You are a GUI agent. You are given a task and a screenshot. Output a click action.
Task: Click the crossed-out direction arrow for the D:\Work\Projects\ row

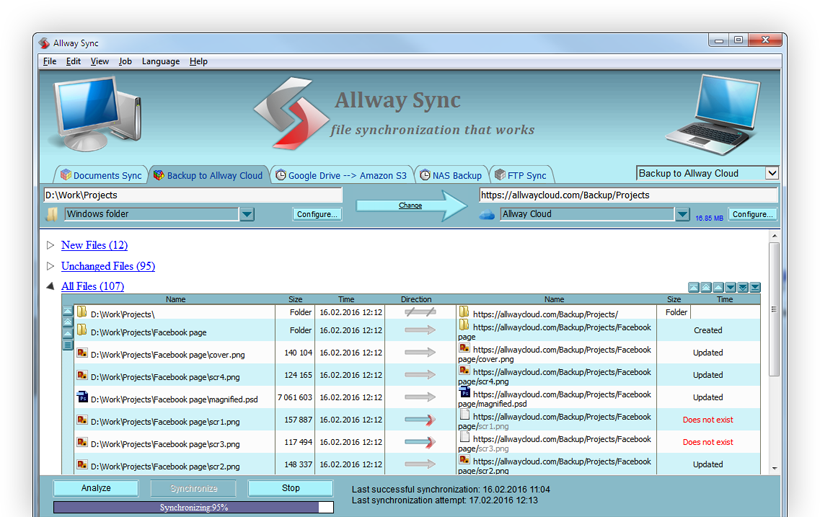(420, 312)
